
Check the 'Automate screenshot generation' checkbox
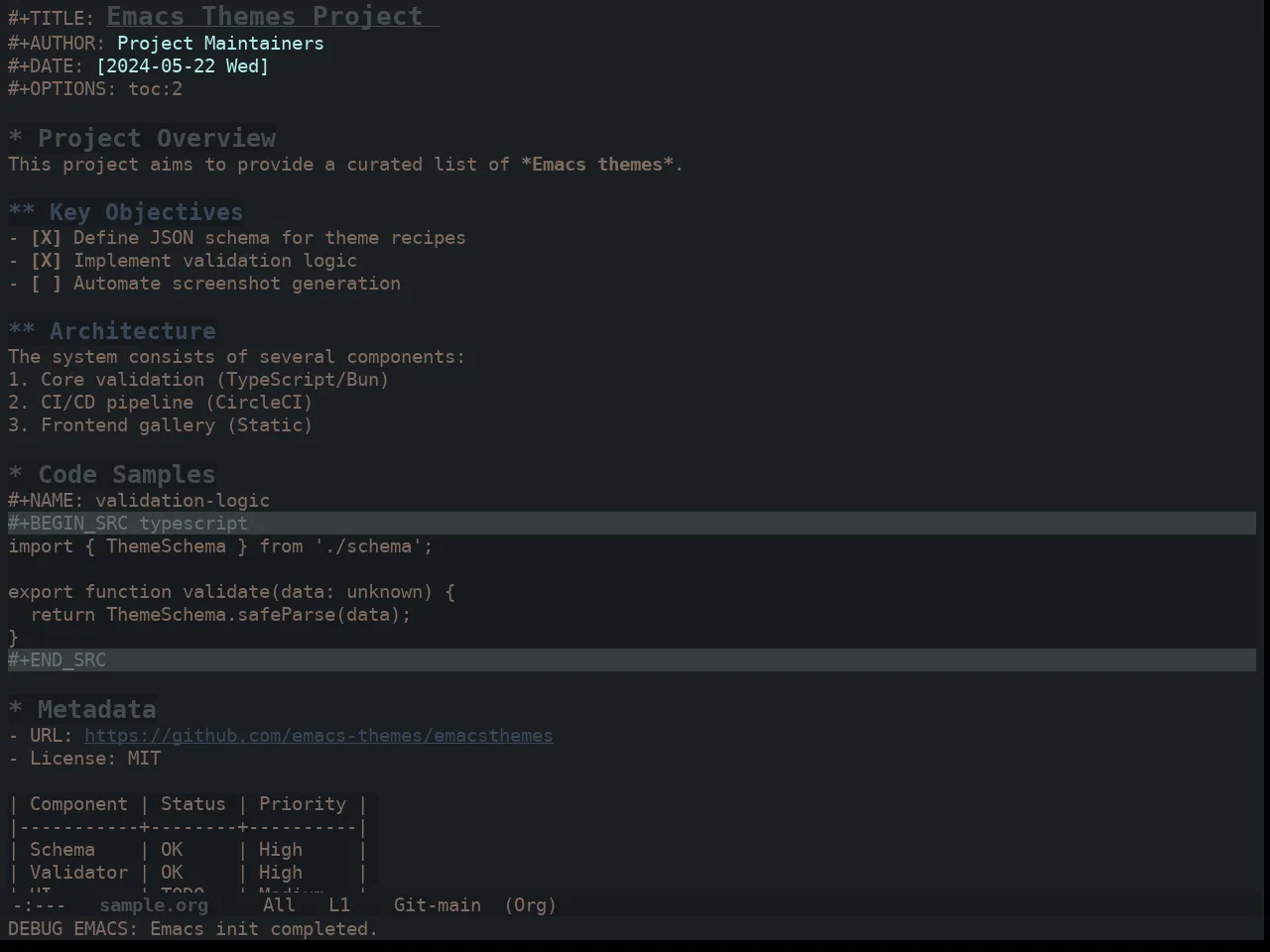46,284
